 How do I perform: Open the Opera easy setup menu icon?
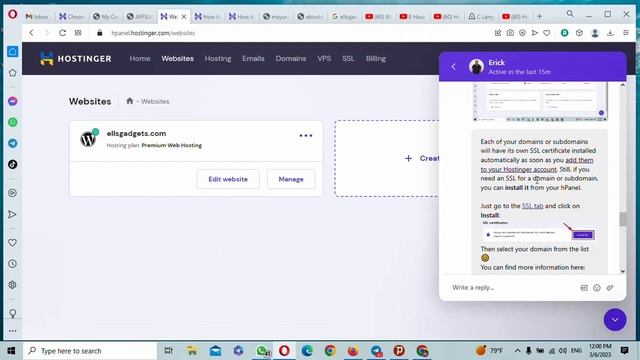coord(626,33)
